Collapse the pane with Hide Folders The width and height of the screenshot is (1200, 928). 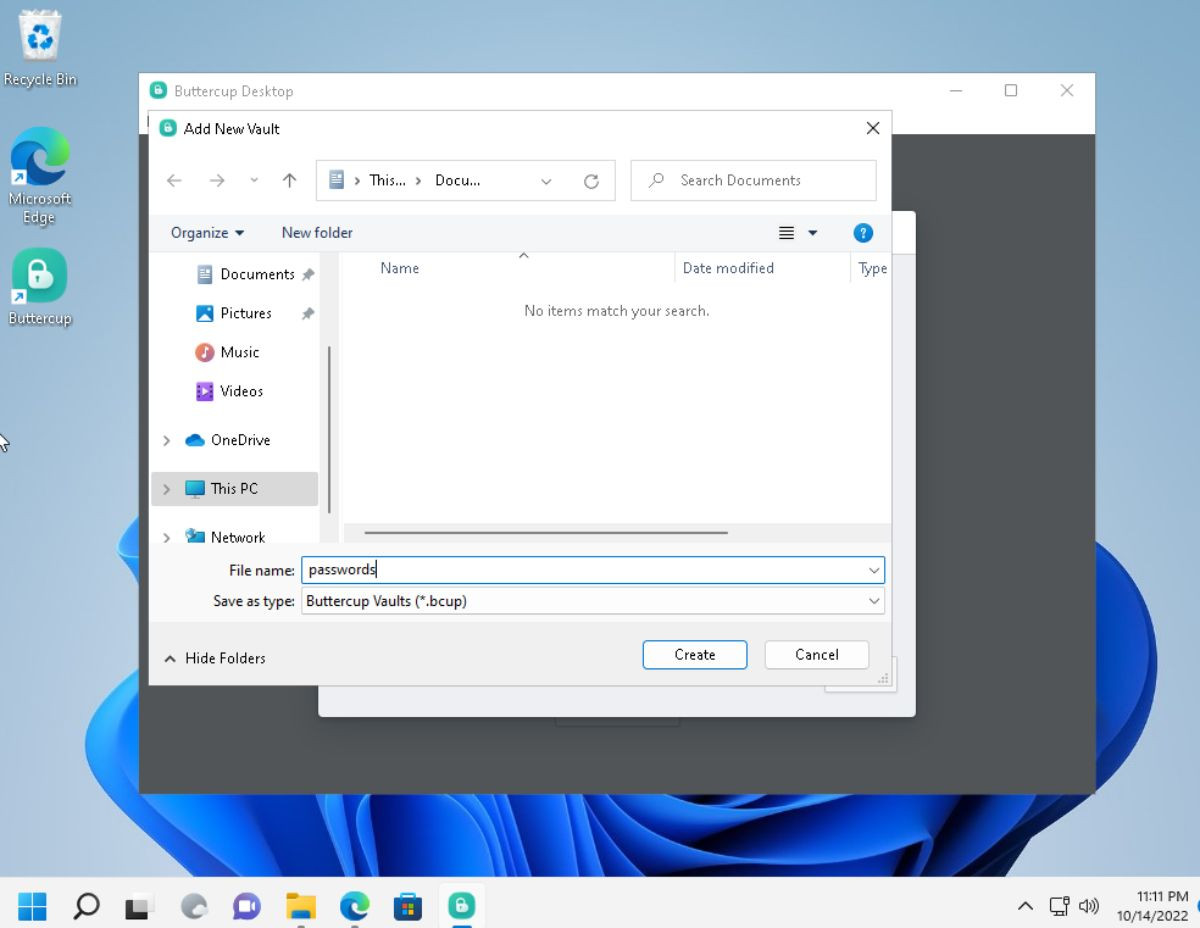pyautogui.click(x=214, y=658)
